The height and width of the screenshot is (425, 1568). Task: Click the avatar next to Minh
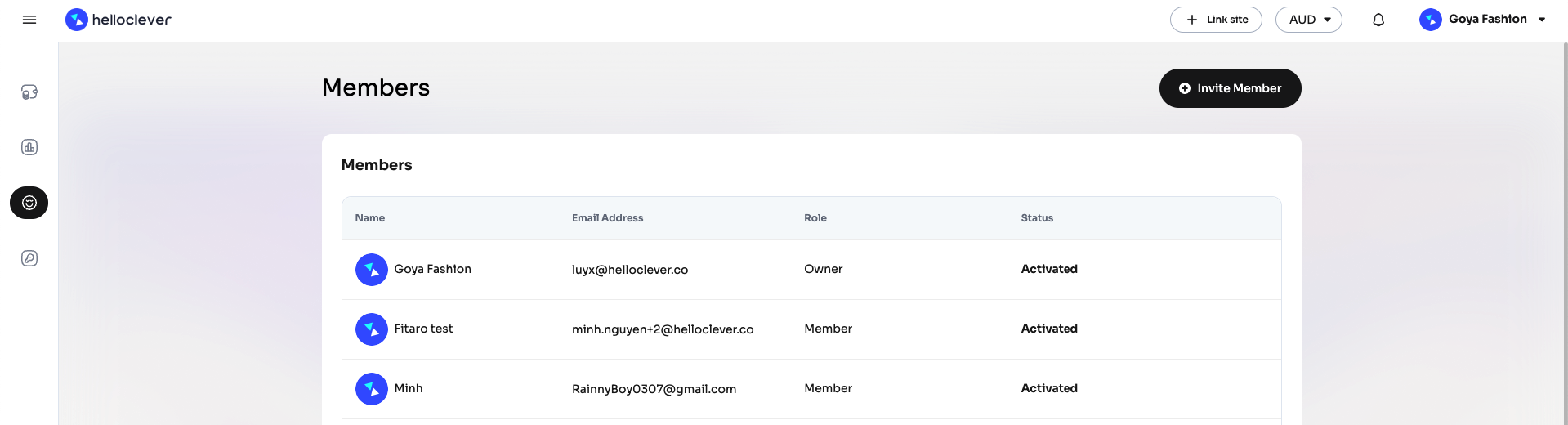point(371,389)
